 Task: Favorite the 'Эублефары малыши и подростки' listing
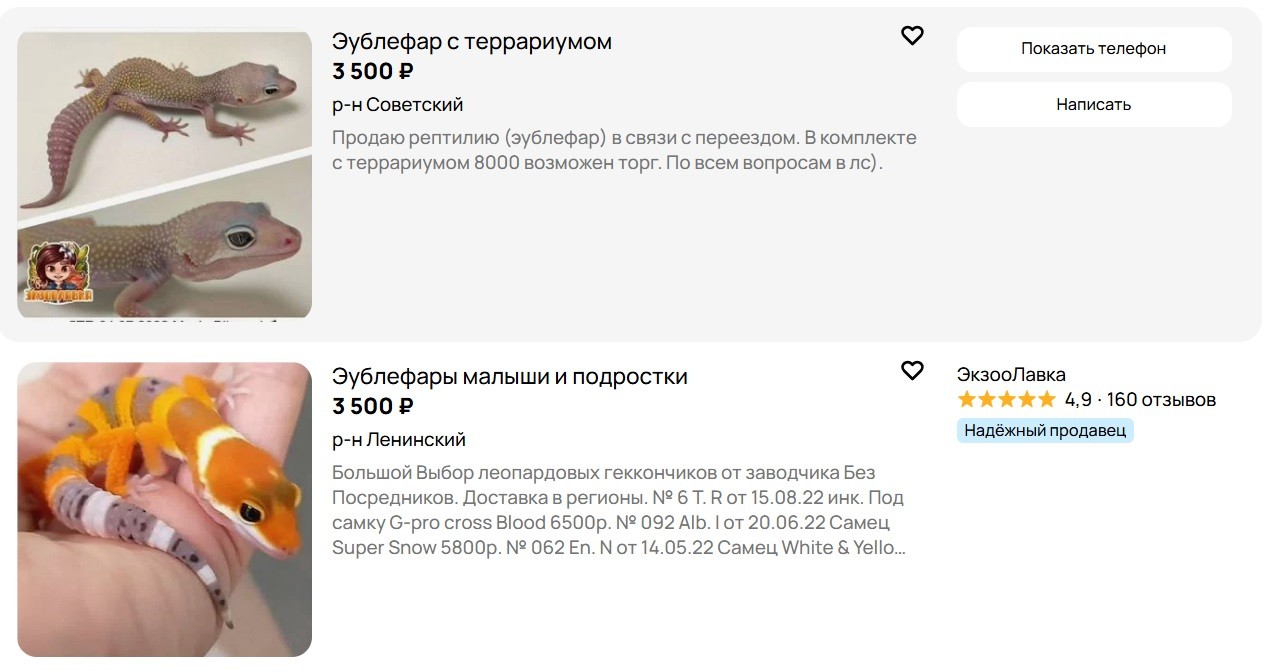point(912,371)
